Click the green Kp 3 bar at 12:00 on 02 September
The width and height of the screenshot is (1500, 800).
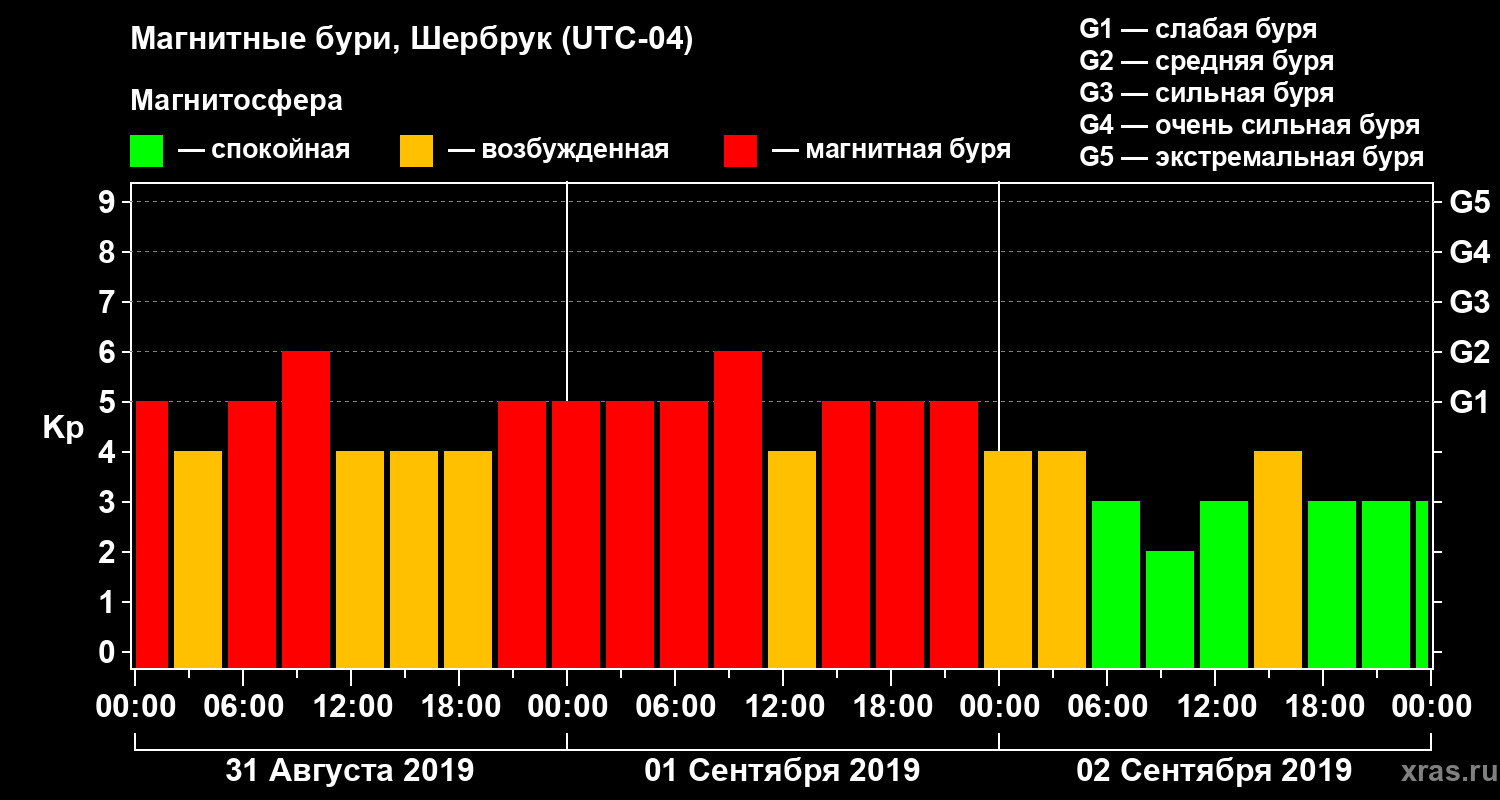click(1224, 585)
